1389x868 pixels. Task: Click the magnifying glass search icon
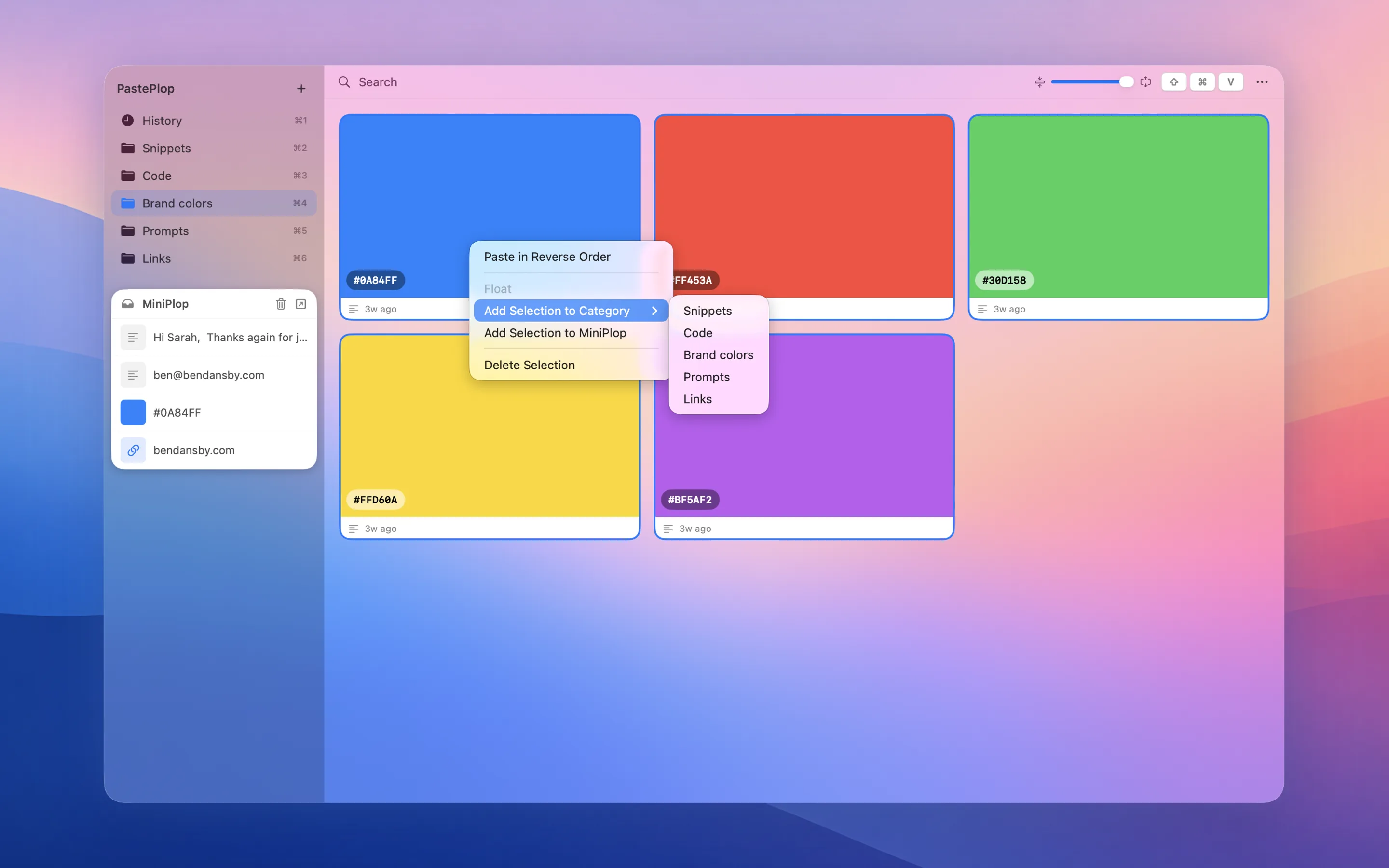344,82
